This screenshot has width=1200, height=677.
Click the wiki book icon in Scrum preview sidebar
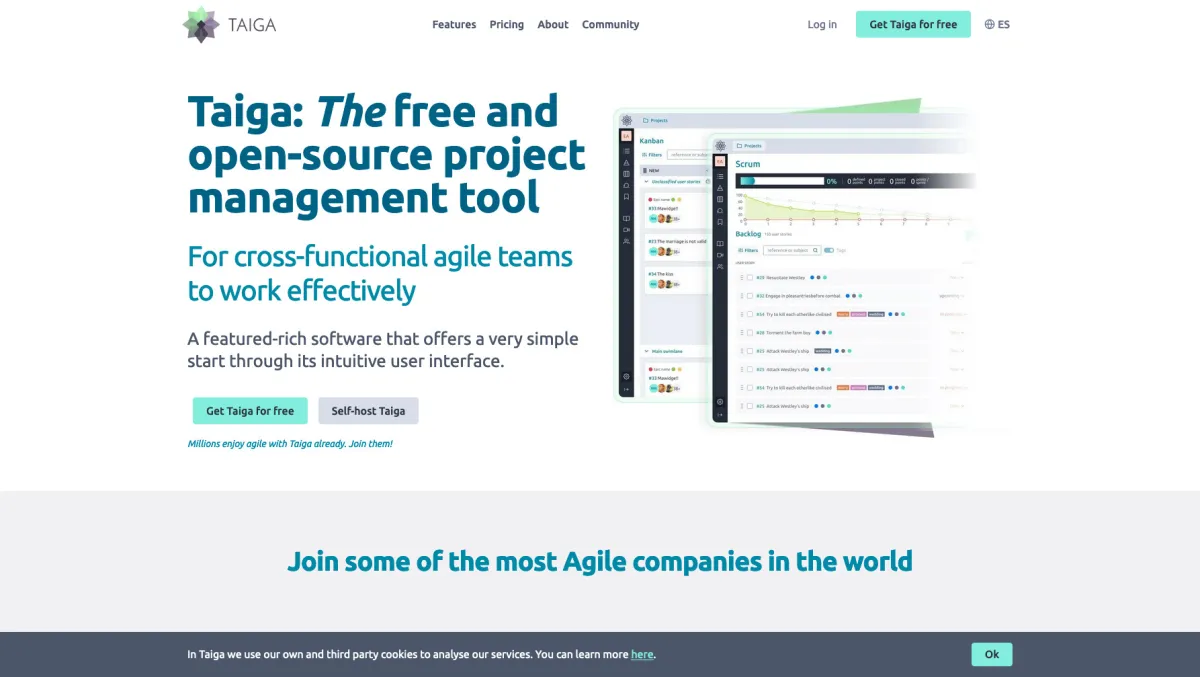720,243
